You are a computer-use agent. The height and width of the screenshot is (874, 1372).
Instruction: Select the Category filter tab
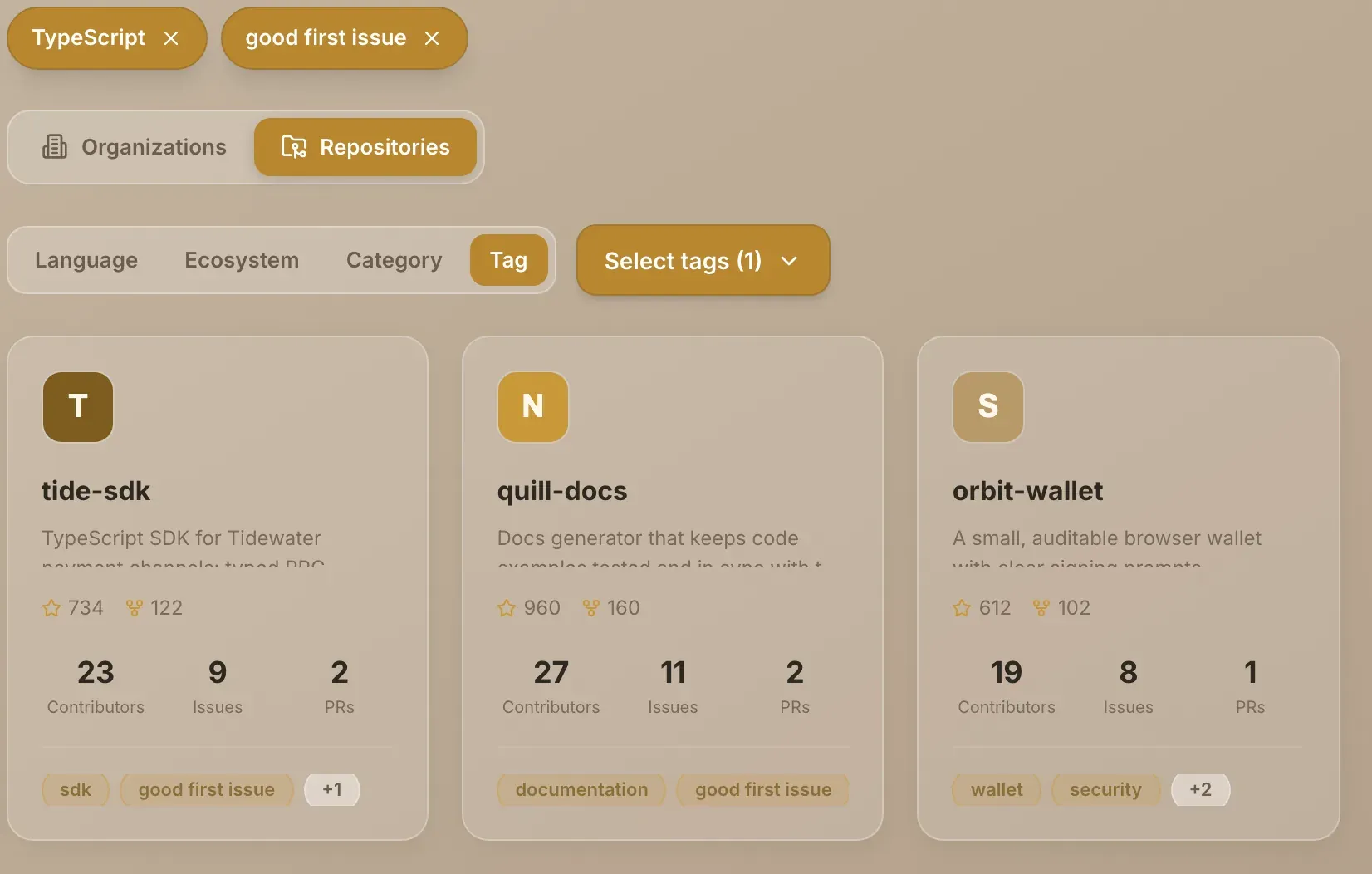(x=394, y=260)
